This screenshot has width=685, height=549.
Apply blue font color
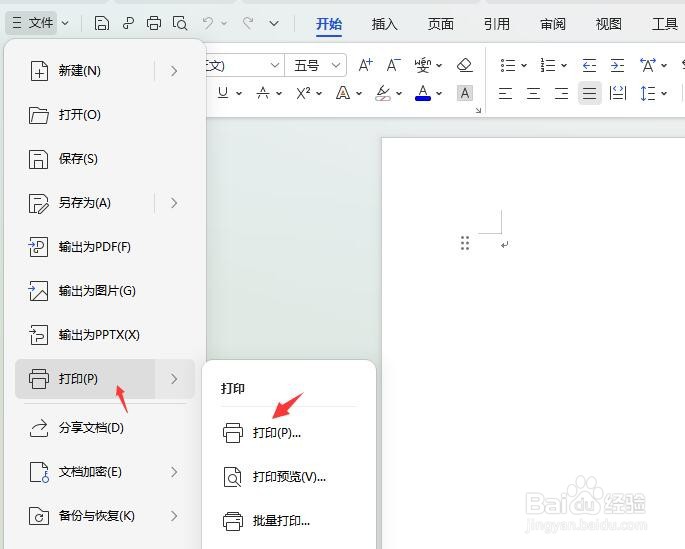[x=423, y=93]
